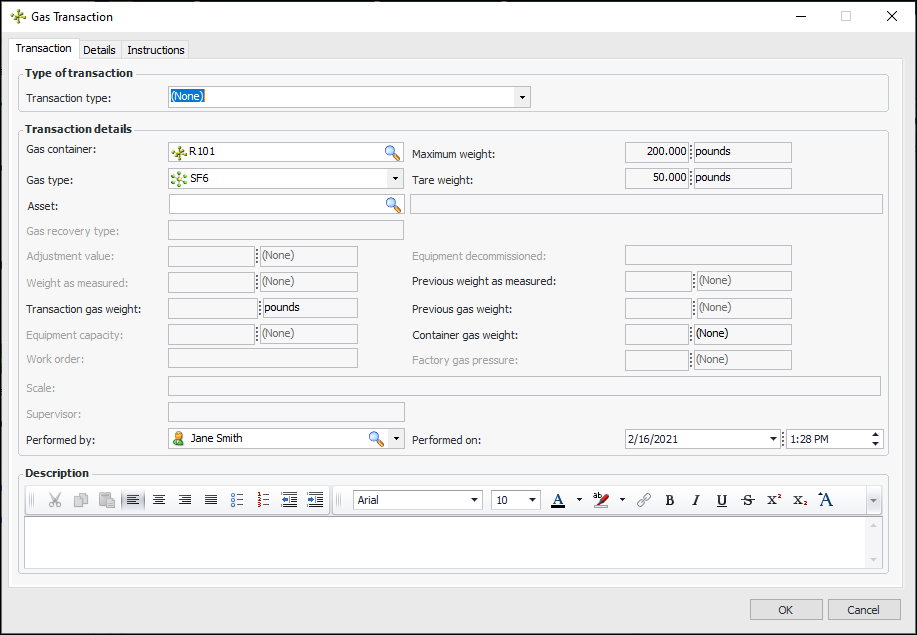Switch to the Details tab

pyautogui.click(x=99, y=50)
